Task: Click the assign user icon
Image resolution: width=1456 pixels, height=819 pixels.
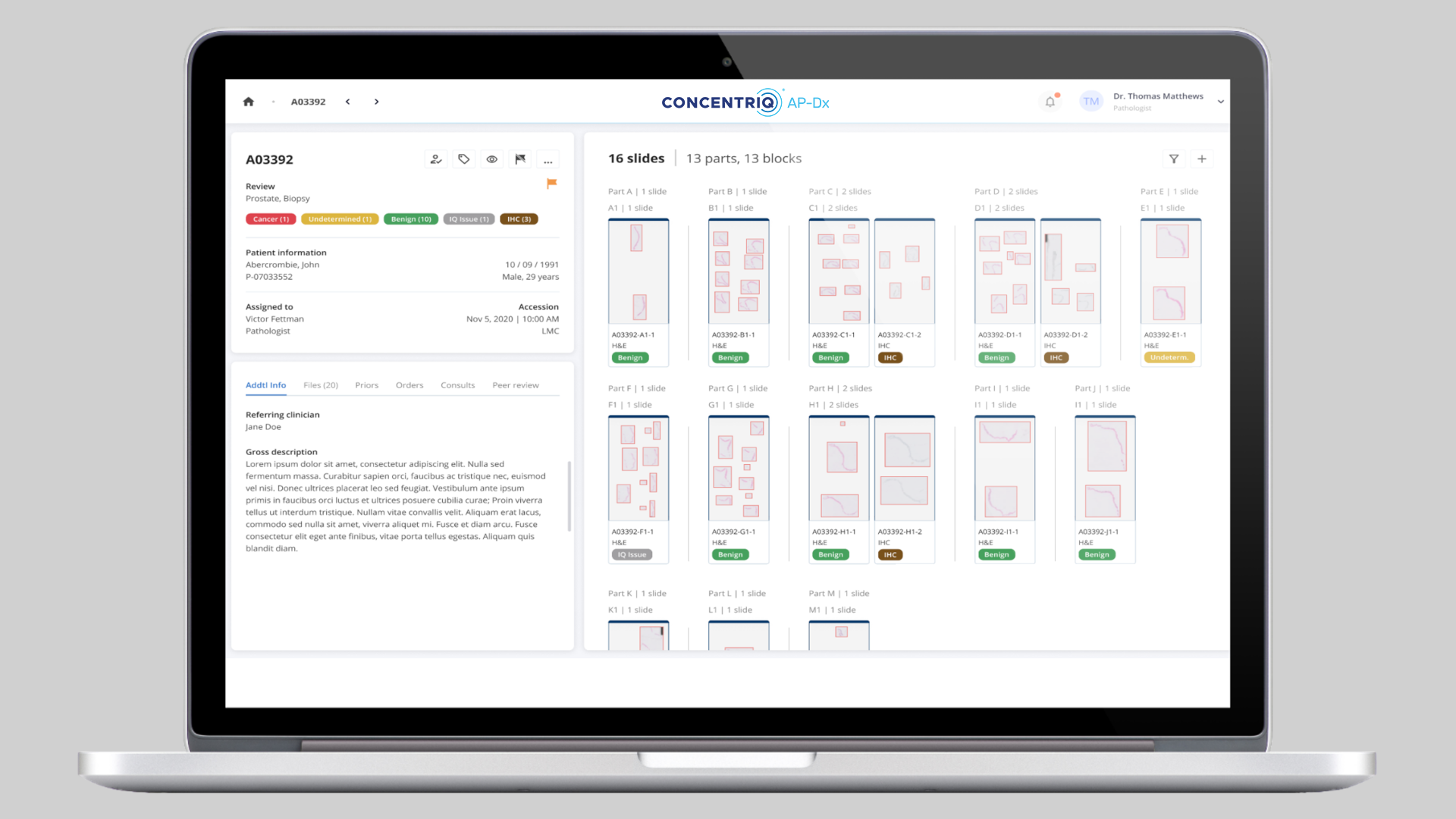Action: coord(435,159)
